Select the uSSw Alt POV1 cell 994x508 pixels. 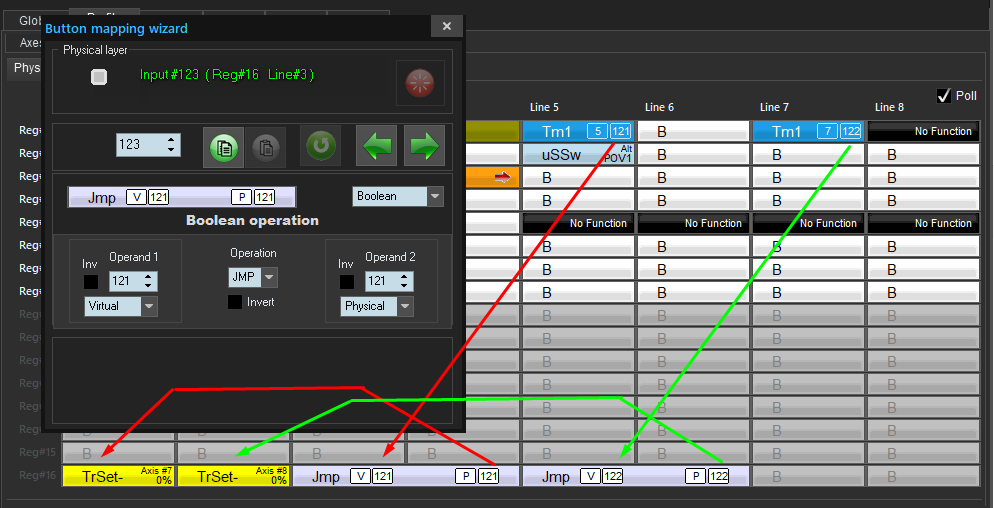(x=578, y=154)
